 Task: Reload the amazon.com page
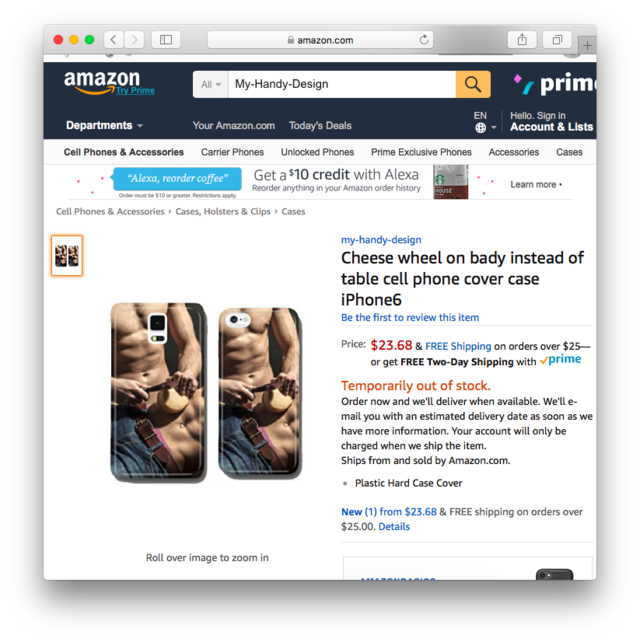click(424, 40)
